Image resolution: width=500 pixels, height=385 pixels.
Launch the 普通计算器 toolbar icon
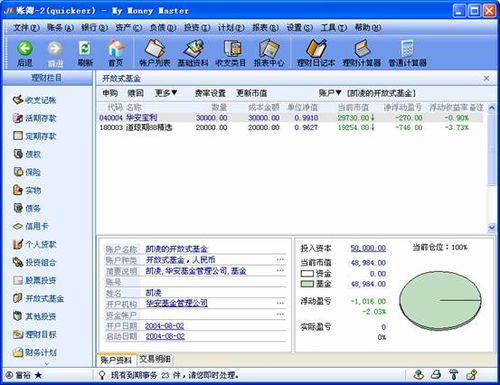pyautogui.click(x=407, y=49)
